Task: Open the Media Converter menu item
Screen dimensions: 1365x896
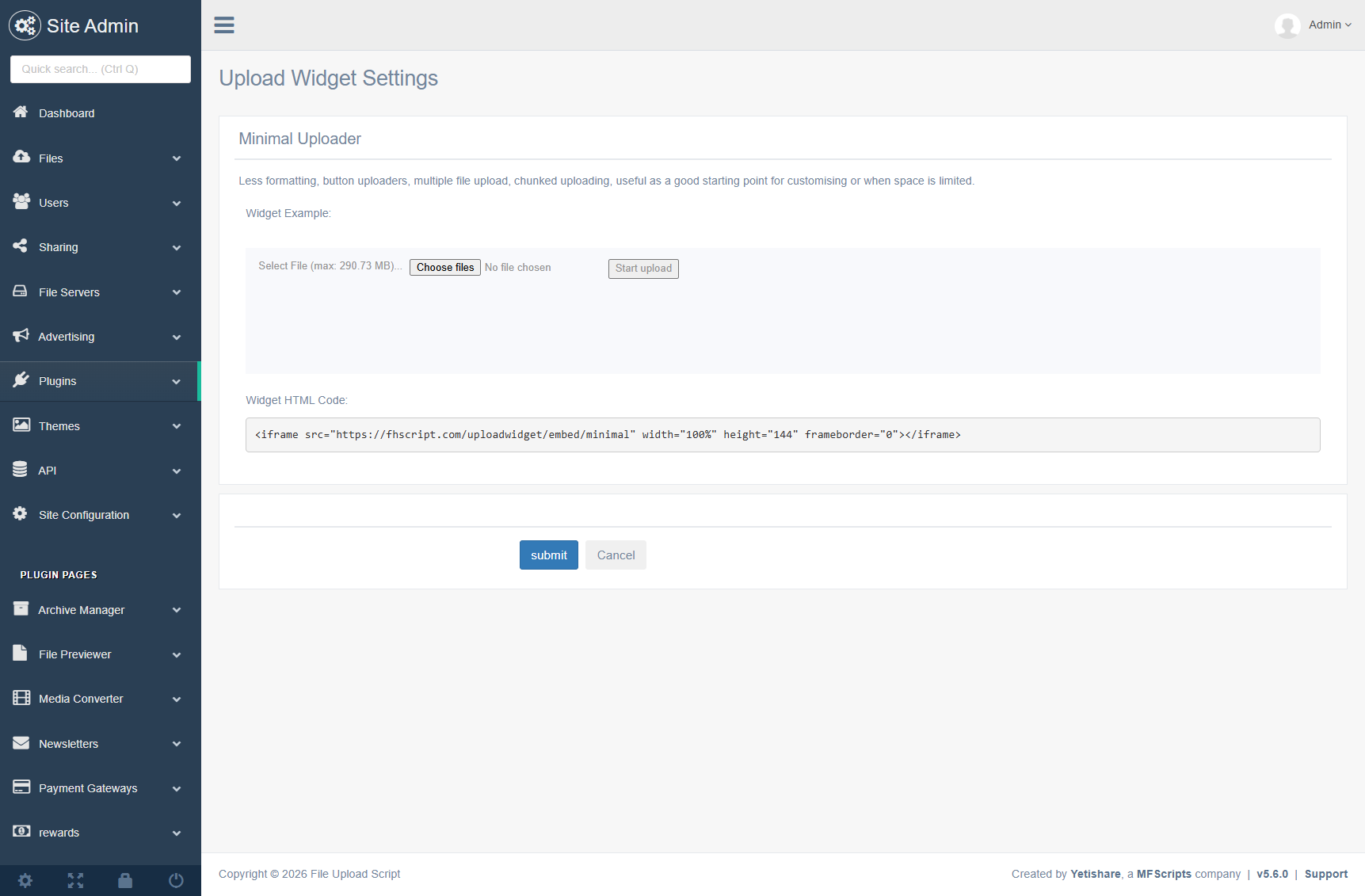Action: pos(81,699)
